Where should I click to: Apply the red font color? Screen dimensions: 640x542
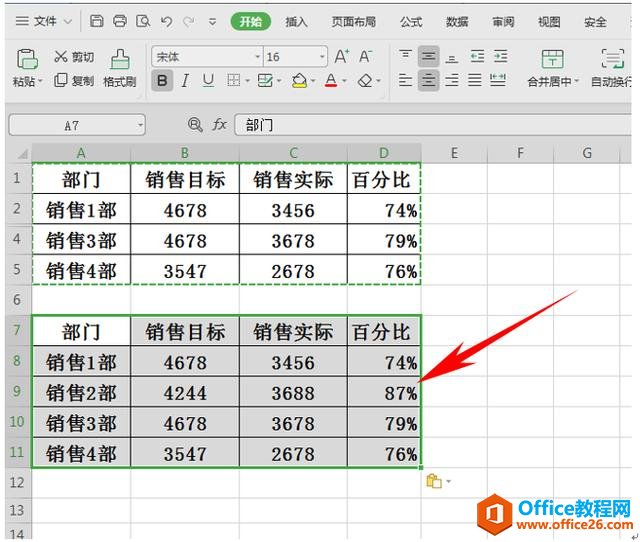point(331,80)
